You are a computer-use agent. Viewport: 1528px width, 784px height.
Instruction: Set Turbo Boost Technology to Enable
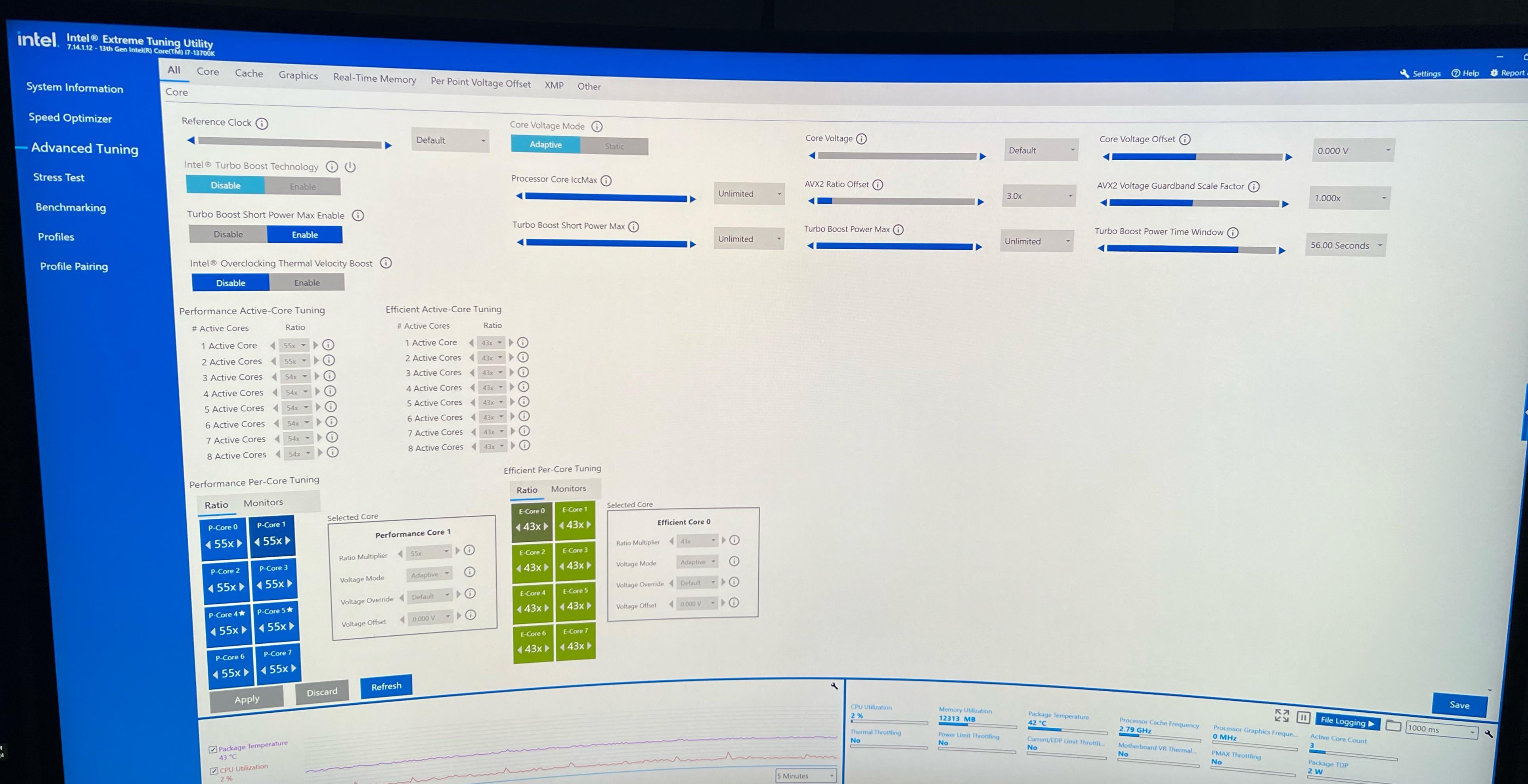click(302, 186)
